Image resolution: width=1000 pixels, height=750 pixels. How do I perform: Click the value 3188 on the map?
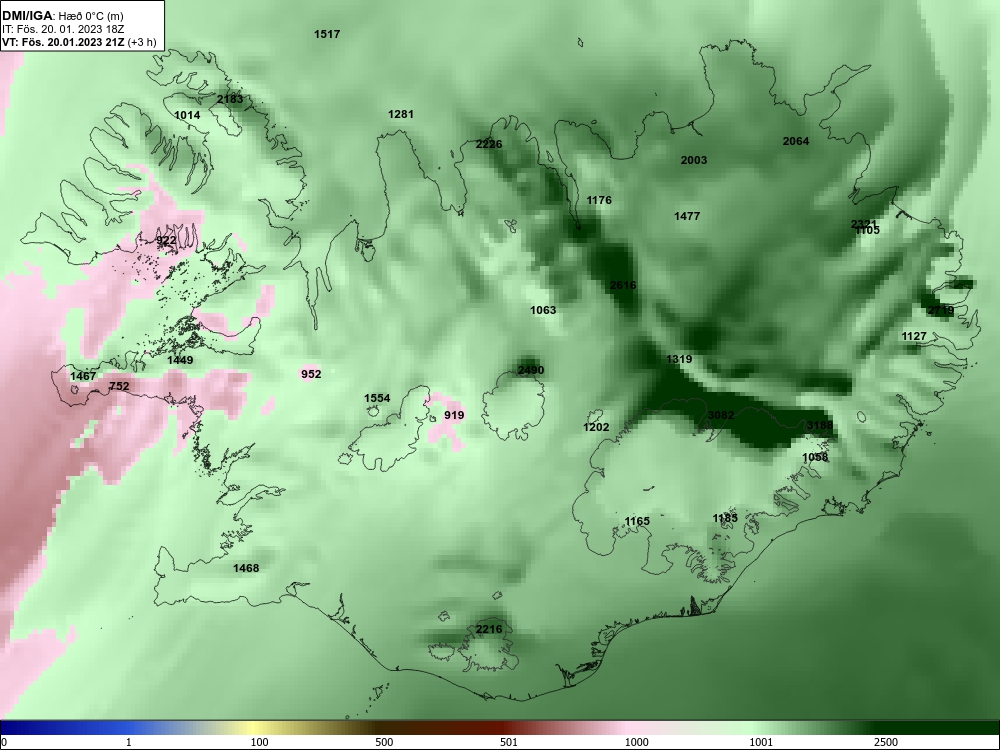point(820,425)
